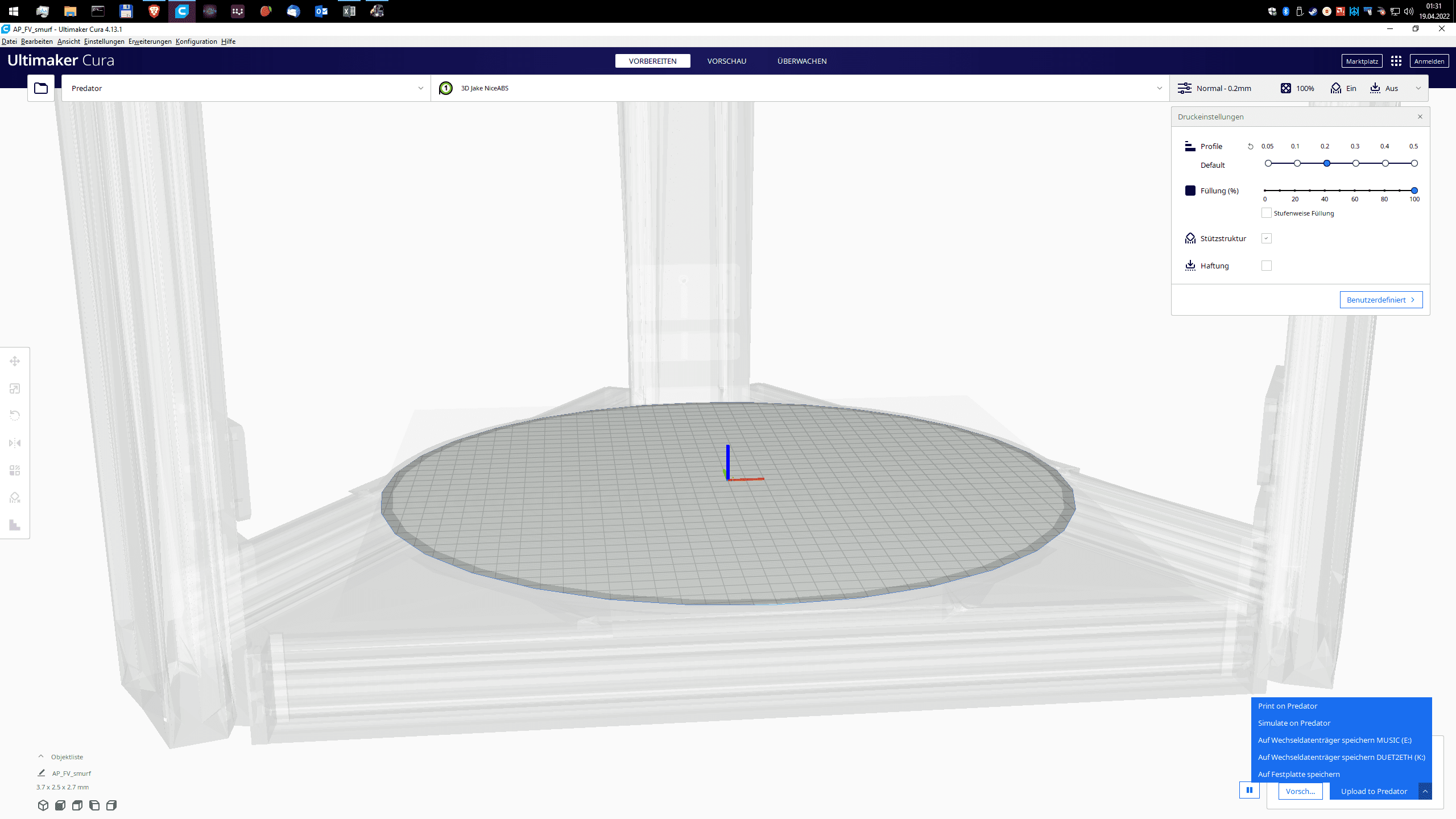
Task: Switch to the VORSCHAU tab
Action: point(726,61)
